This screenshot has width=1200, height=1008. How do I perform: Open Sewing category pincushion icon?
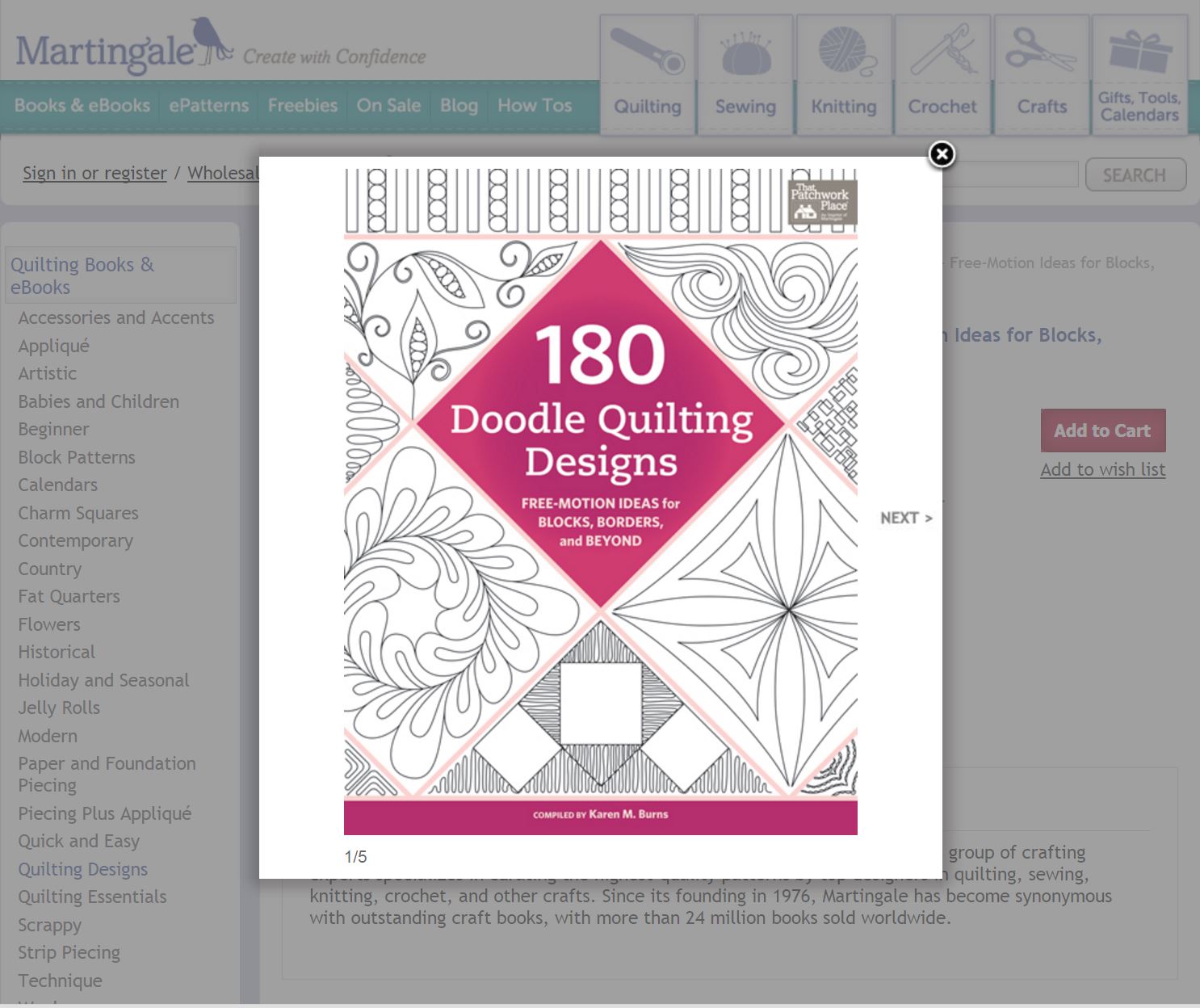745,53
